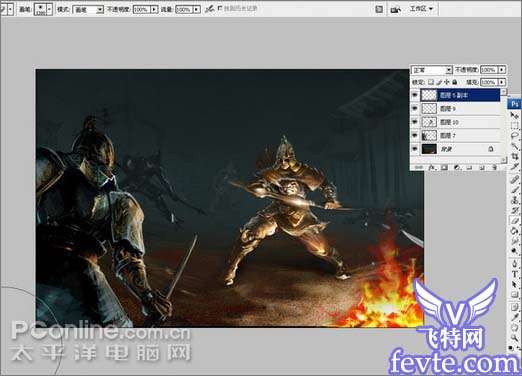522x376 pixels.
Task: Open Adobe Bridge from options bar
Action: [x=395, y=10]
